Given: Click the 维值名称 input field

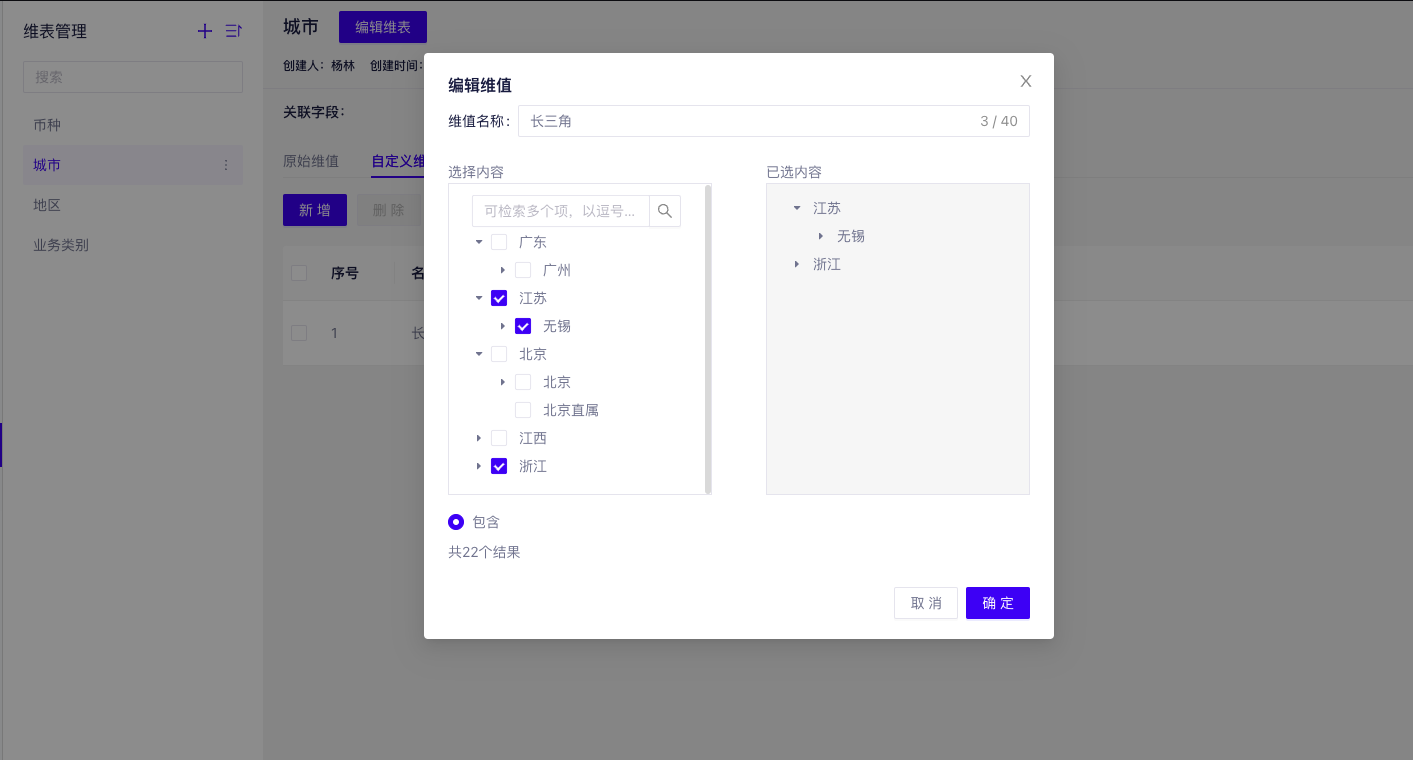Looking at the screenshot, I should click(750, 121).
